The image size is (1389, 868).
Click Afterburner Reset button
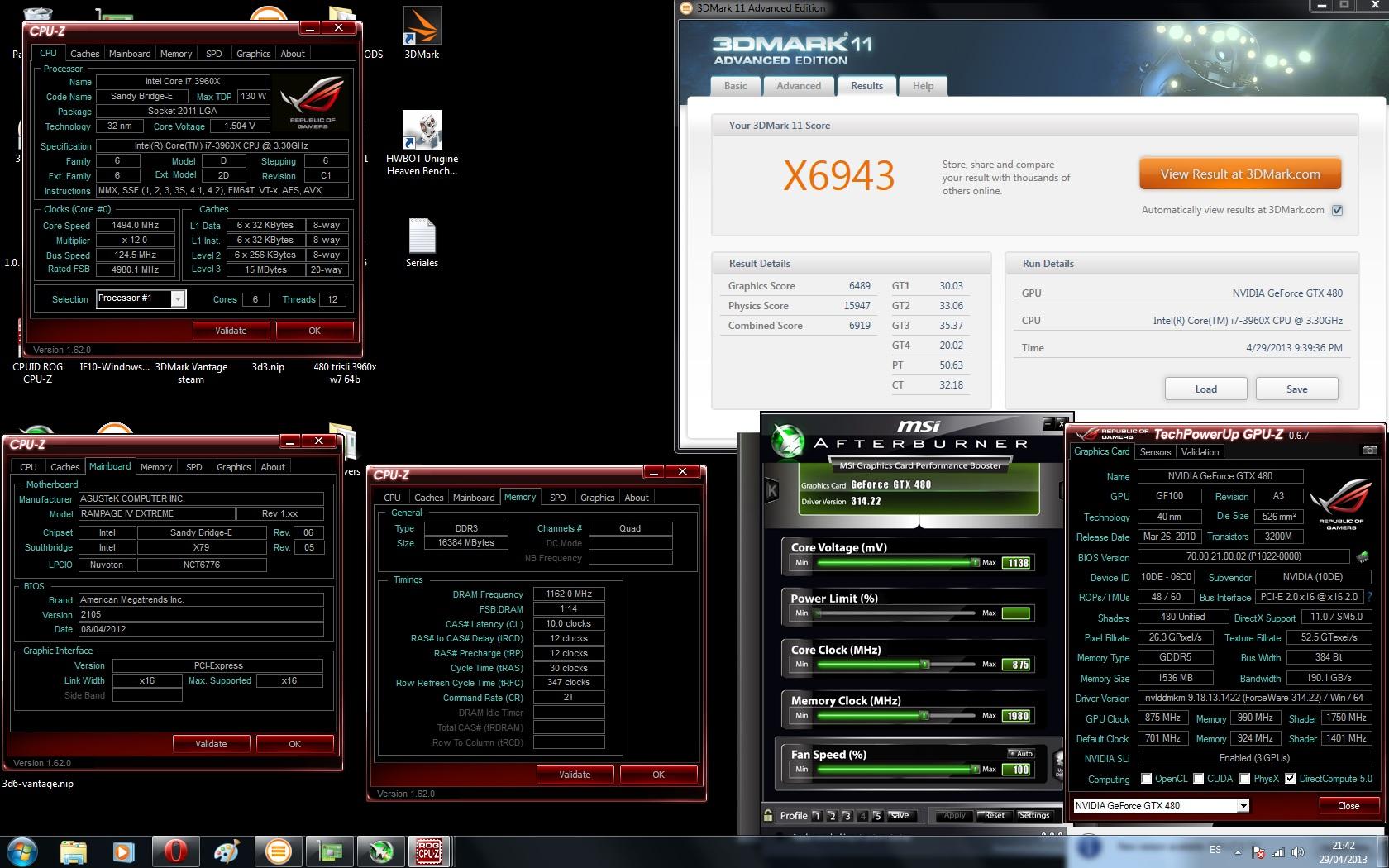tap(995, 815)
